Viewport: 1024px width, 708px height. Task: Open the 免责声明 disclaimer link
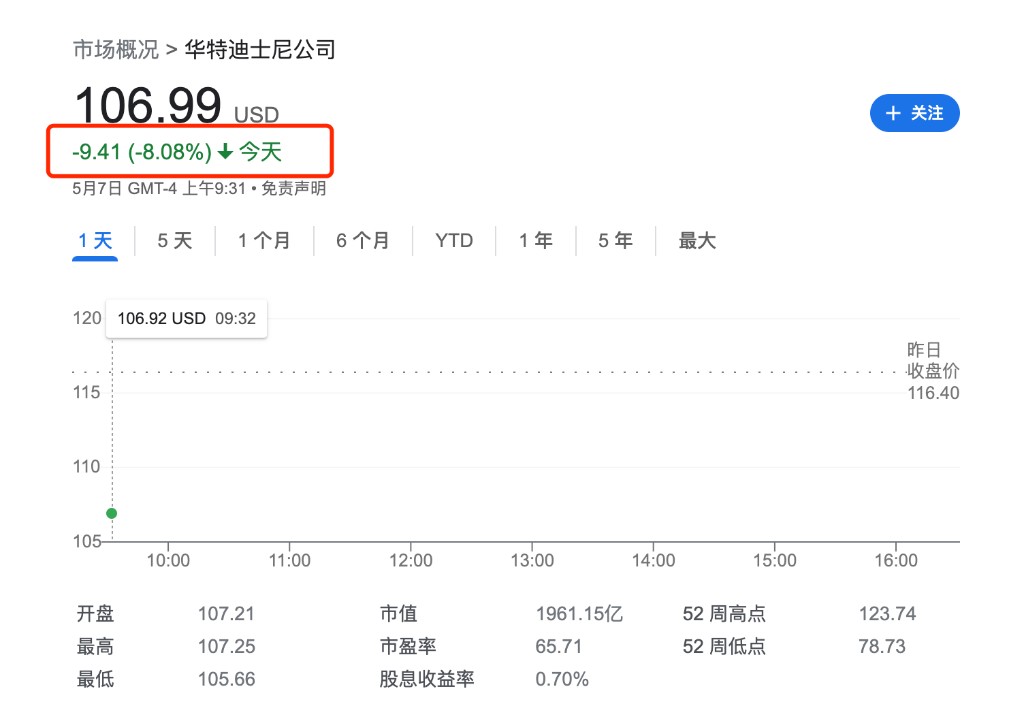click(x=294, y=189)
